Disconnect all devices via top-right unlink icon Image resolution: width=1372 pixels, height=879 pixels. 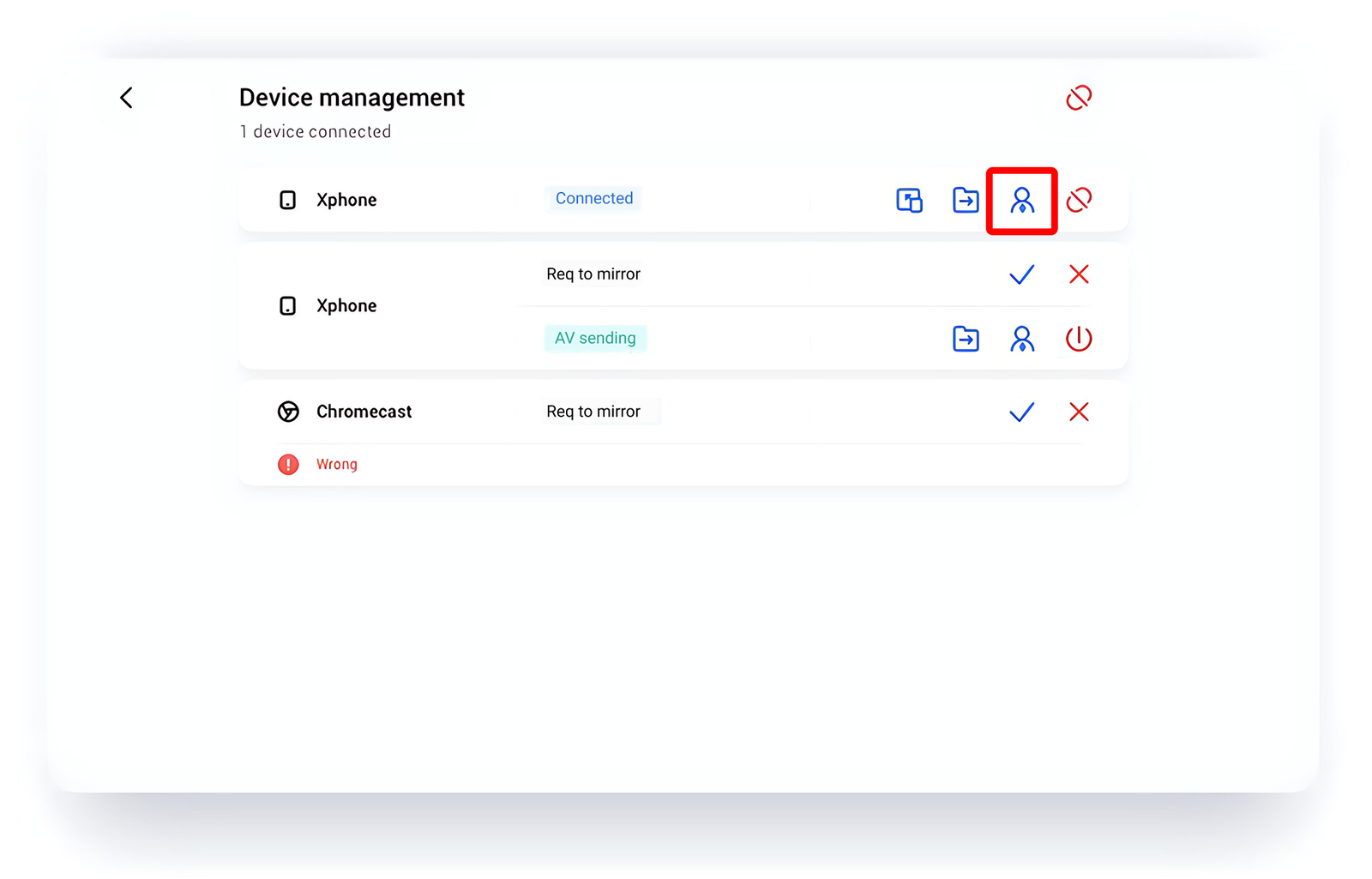[1078, 98]
